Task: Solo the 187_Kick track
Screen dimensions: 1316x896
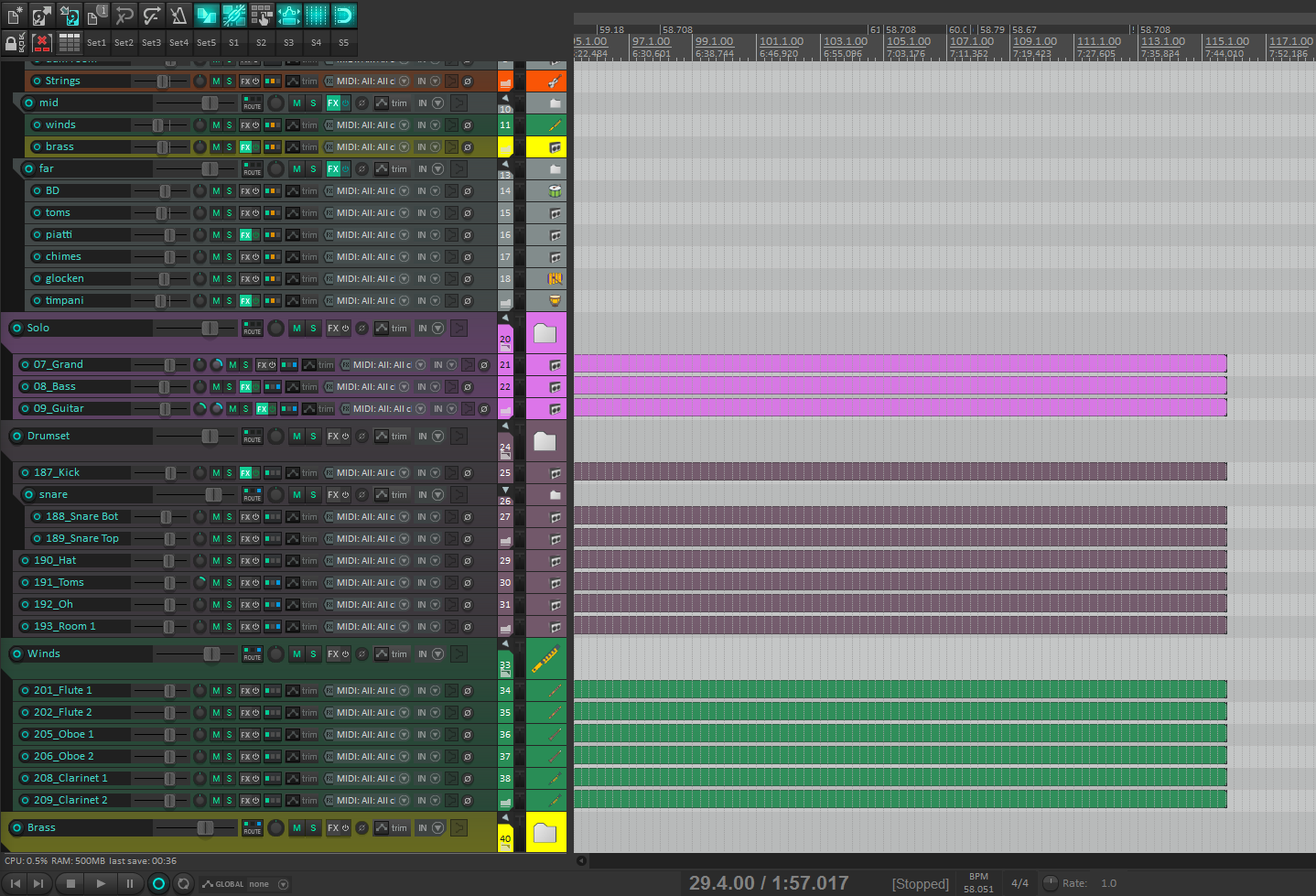Action: (x=229, y=473)
